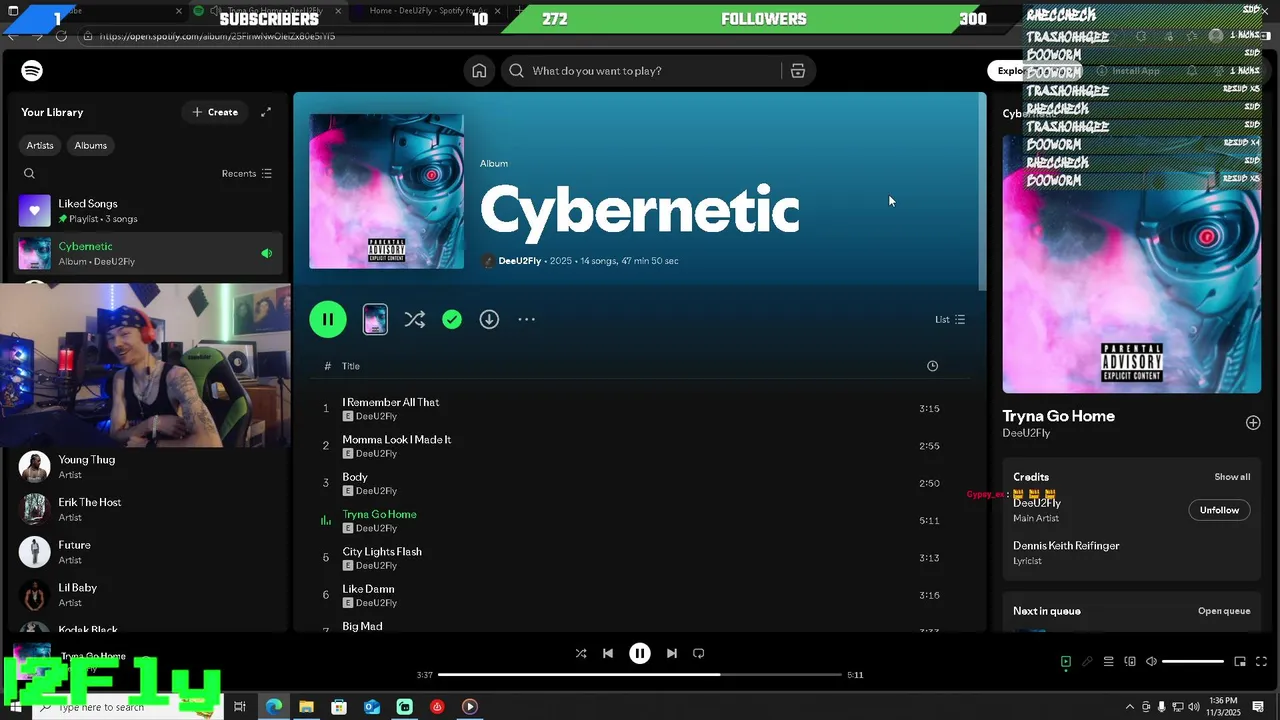Click the duration clock column header
The image size is (1280, 720).
pos(932,366)
